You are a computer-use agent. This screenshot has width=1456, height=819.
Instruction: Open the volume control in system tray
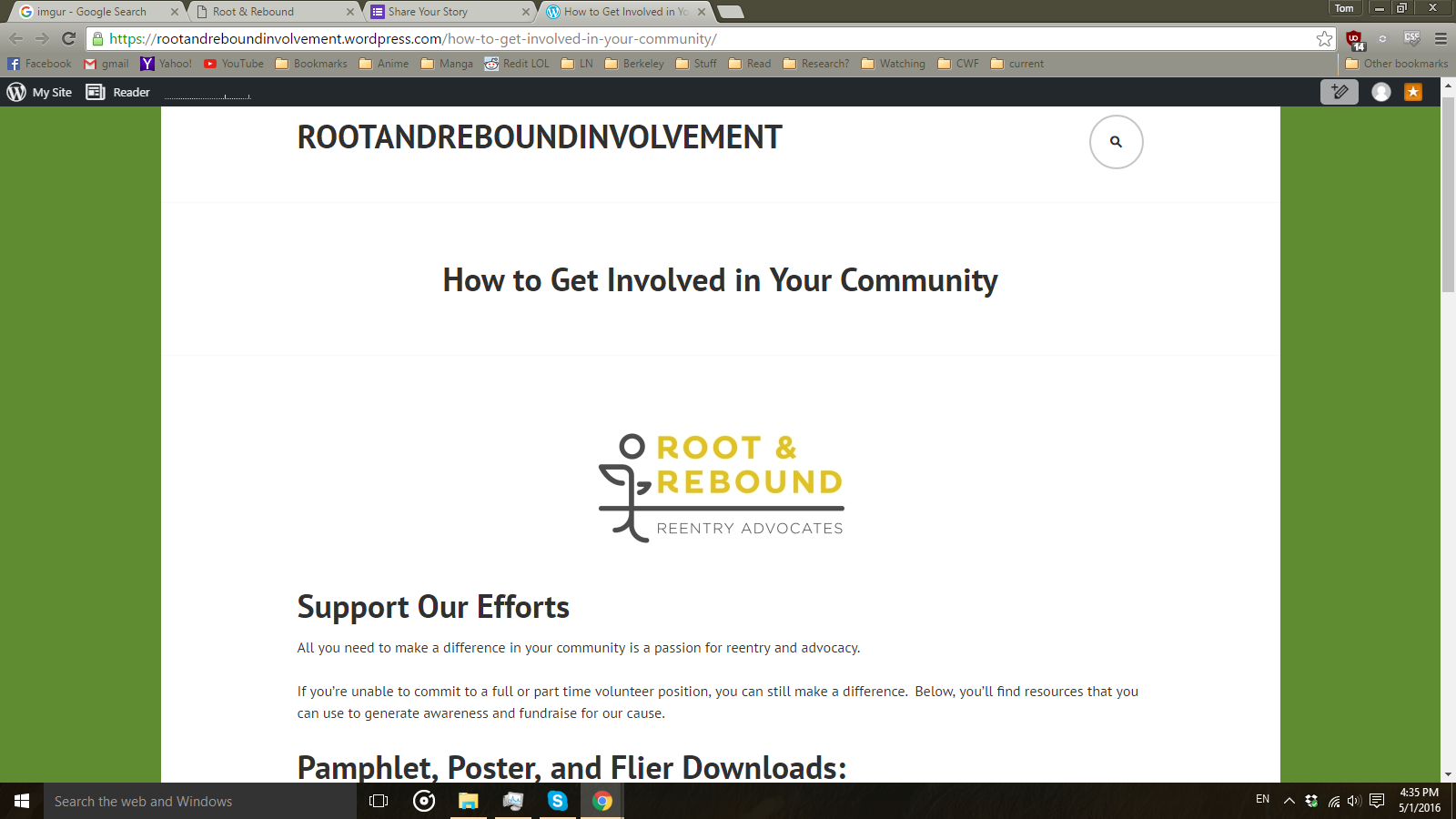click(1354, 801)
